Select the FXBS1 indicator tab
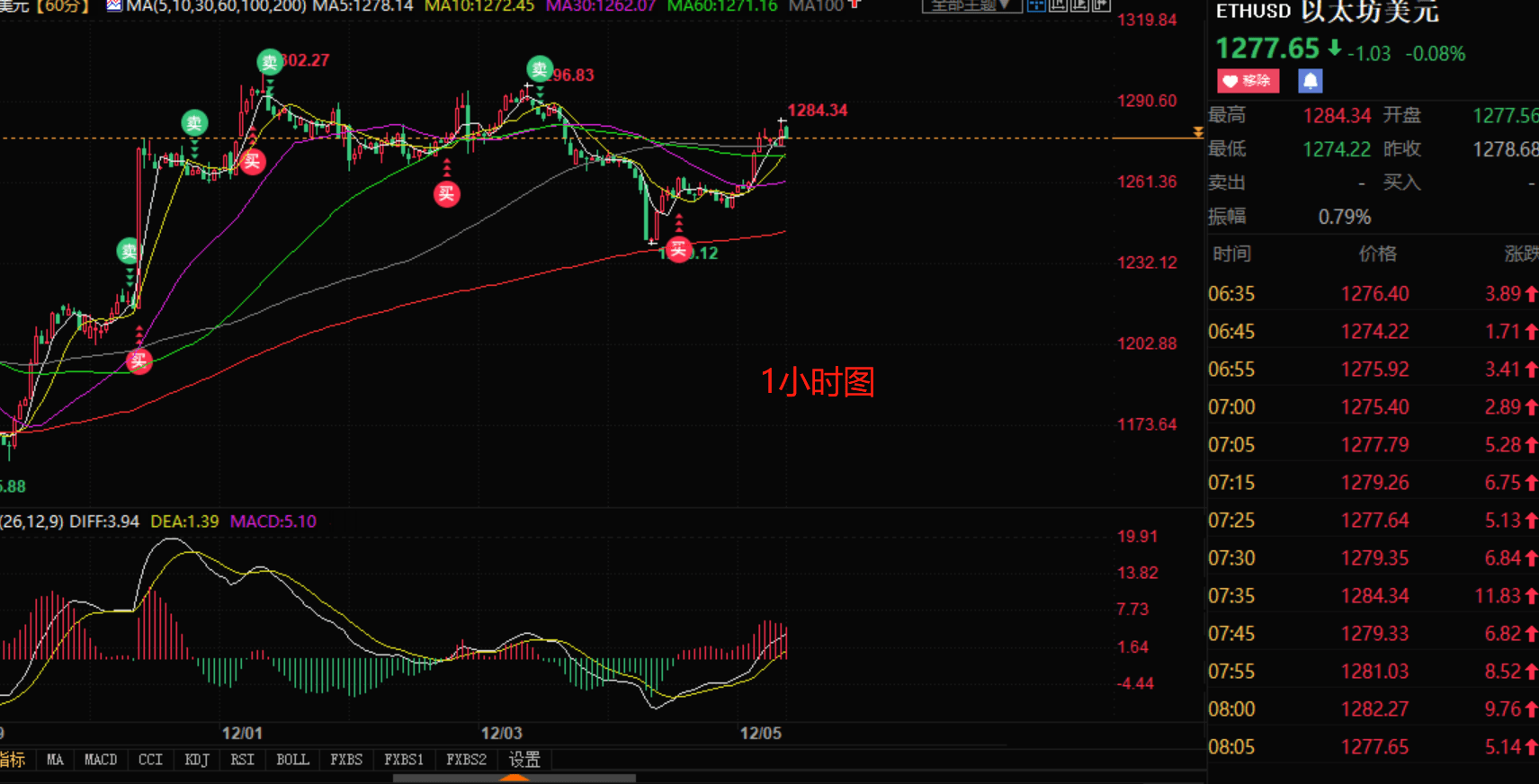 (x=403, y=760)
